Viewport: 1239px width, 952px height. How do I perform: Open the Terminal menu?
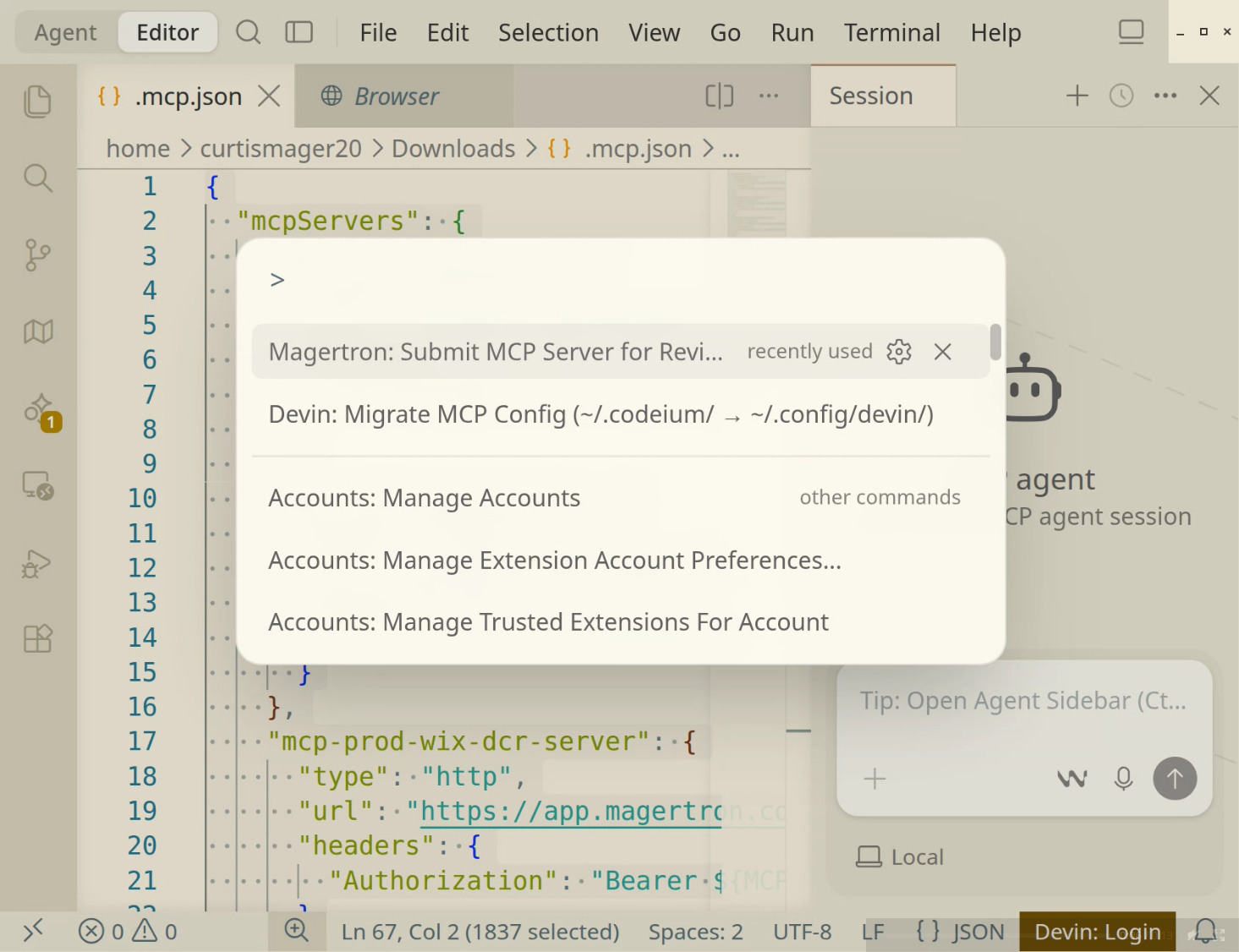(x=891, y=32)
